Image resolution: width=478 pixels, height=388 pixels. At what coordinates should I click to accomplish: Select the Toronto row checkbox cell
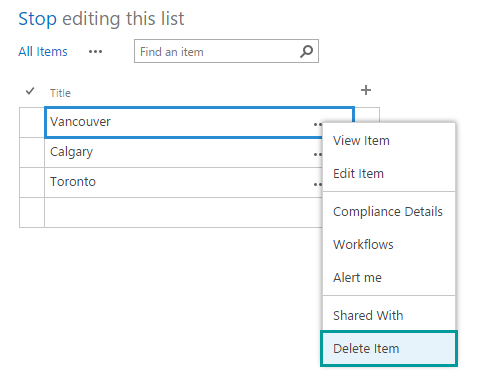[32, 182]
